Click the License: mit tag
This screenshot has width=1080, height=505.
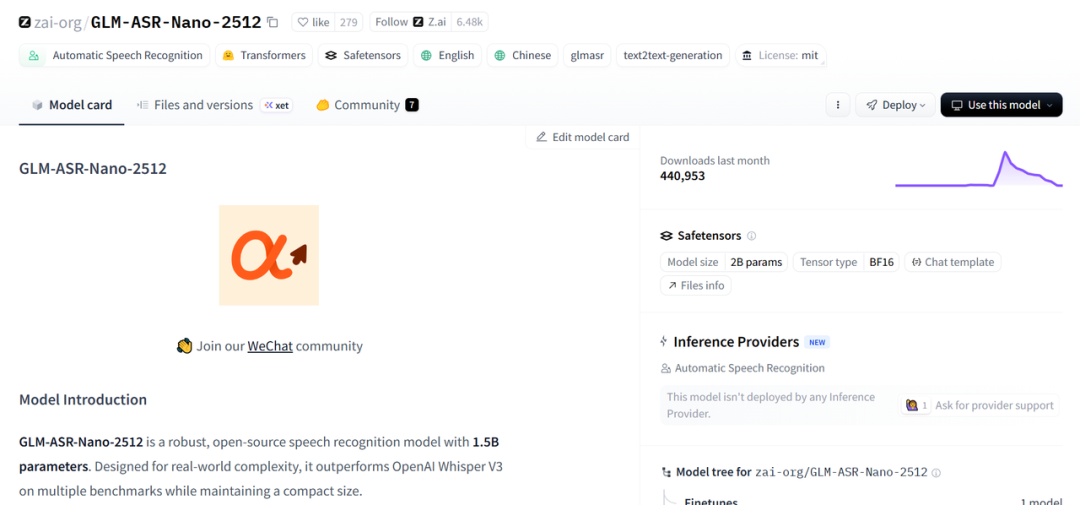779,56
